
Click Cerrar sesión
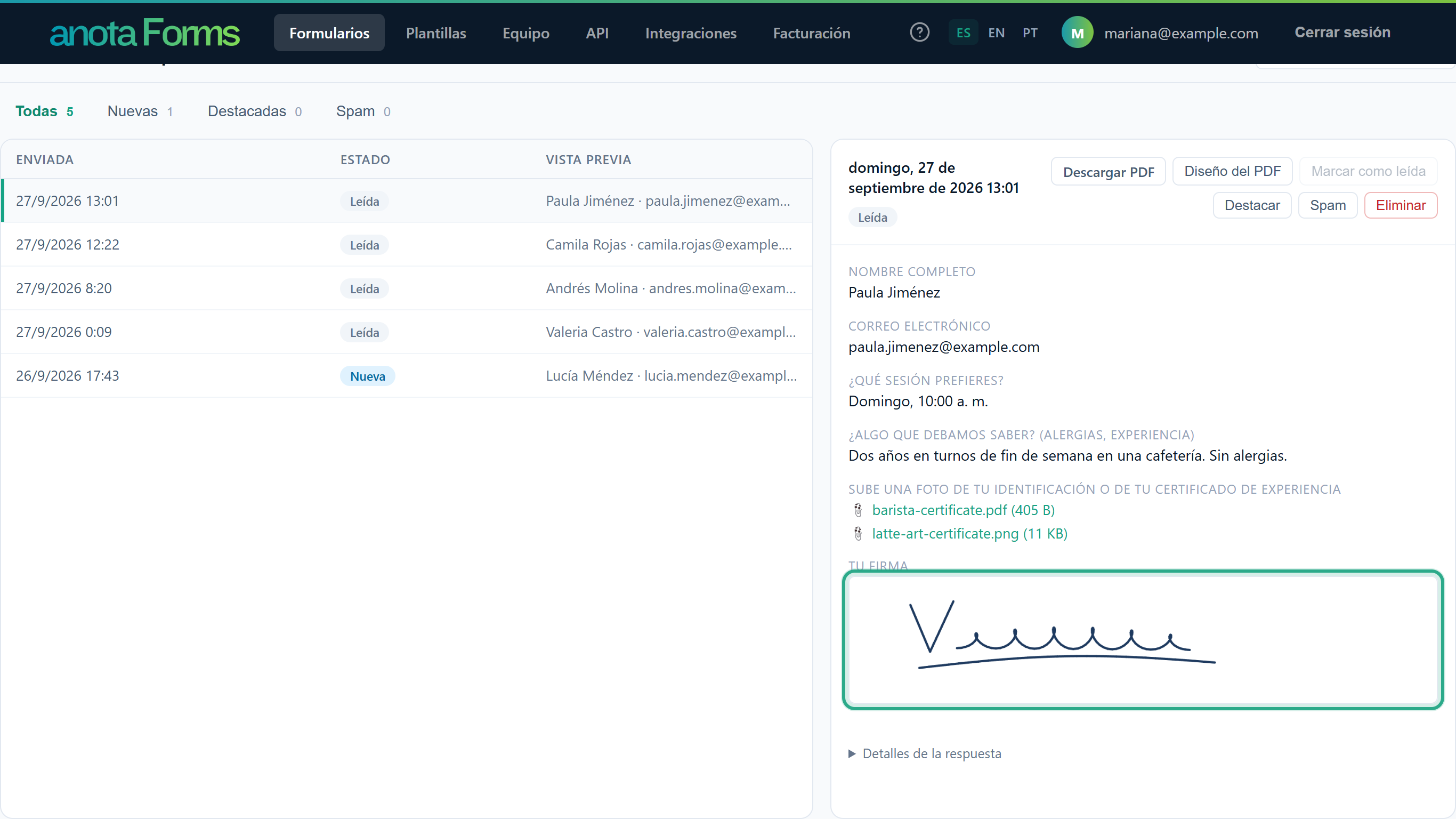point(1342,32)
